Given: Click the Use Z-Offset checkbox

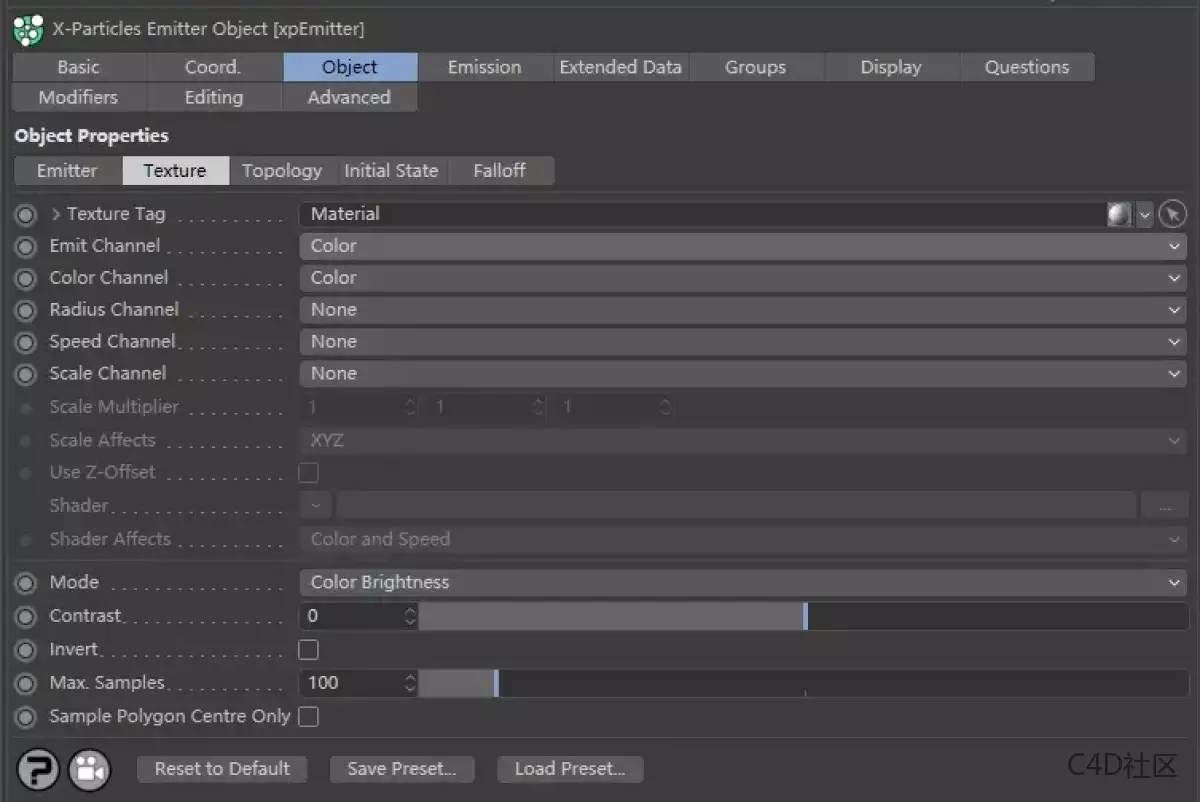Looking at the screenshot, I should [x=308, y=472].
